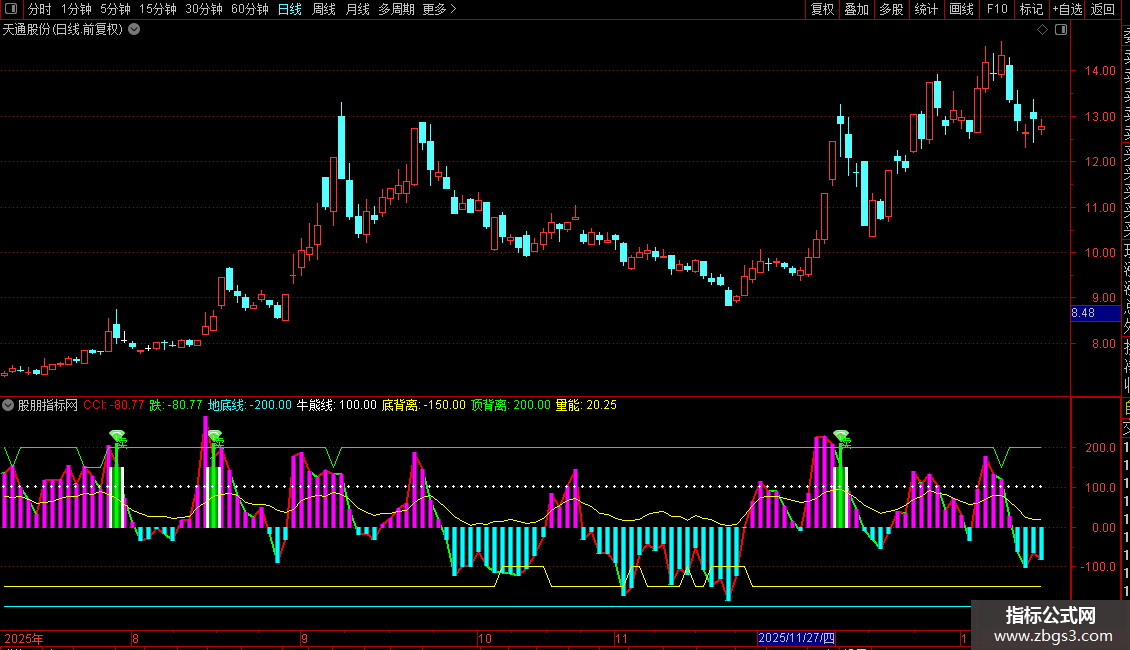This screenshot has width=1130, height=650.
Task: Click the diamond marker icon on chart
Action: [1042, 30]
